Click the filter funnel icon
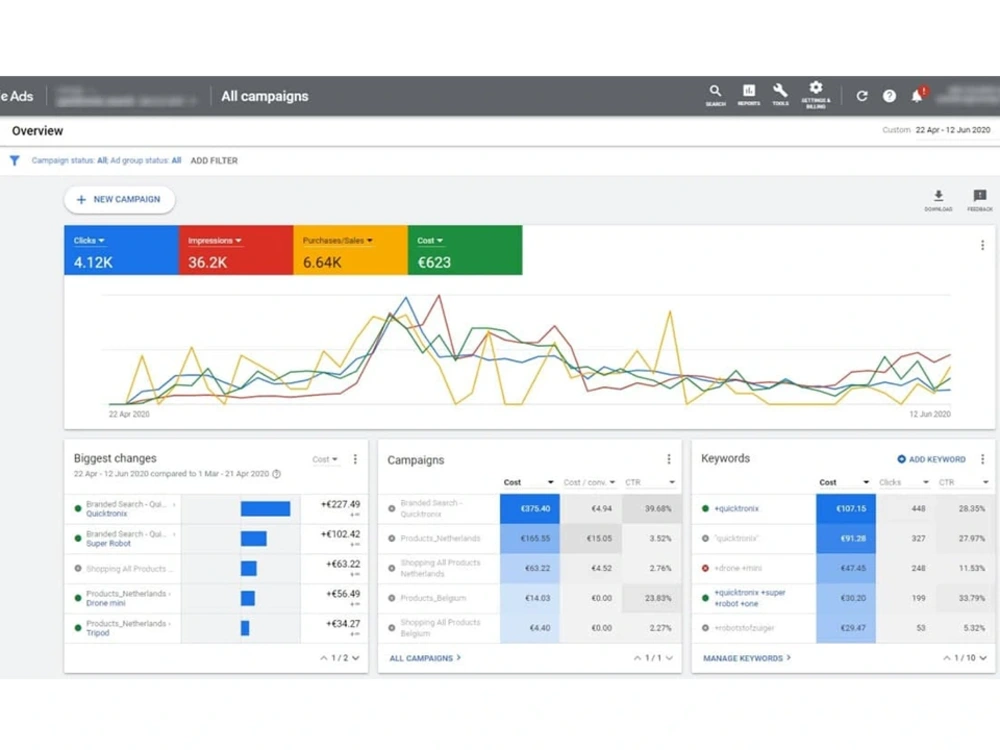Image resolution: width=1000 pixels, height=750 pixels. (x=15, y=161)
